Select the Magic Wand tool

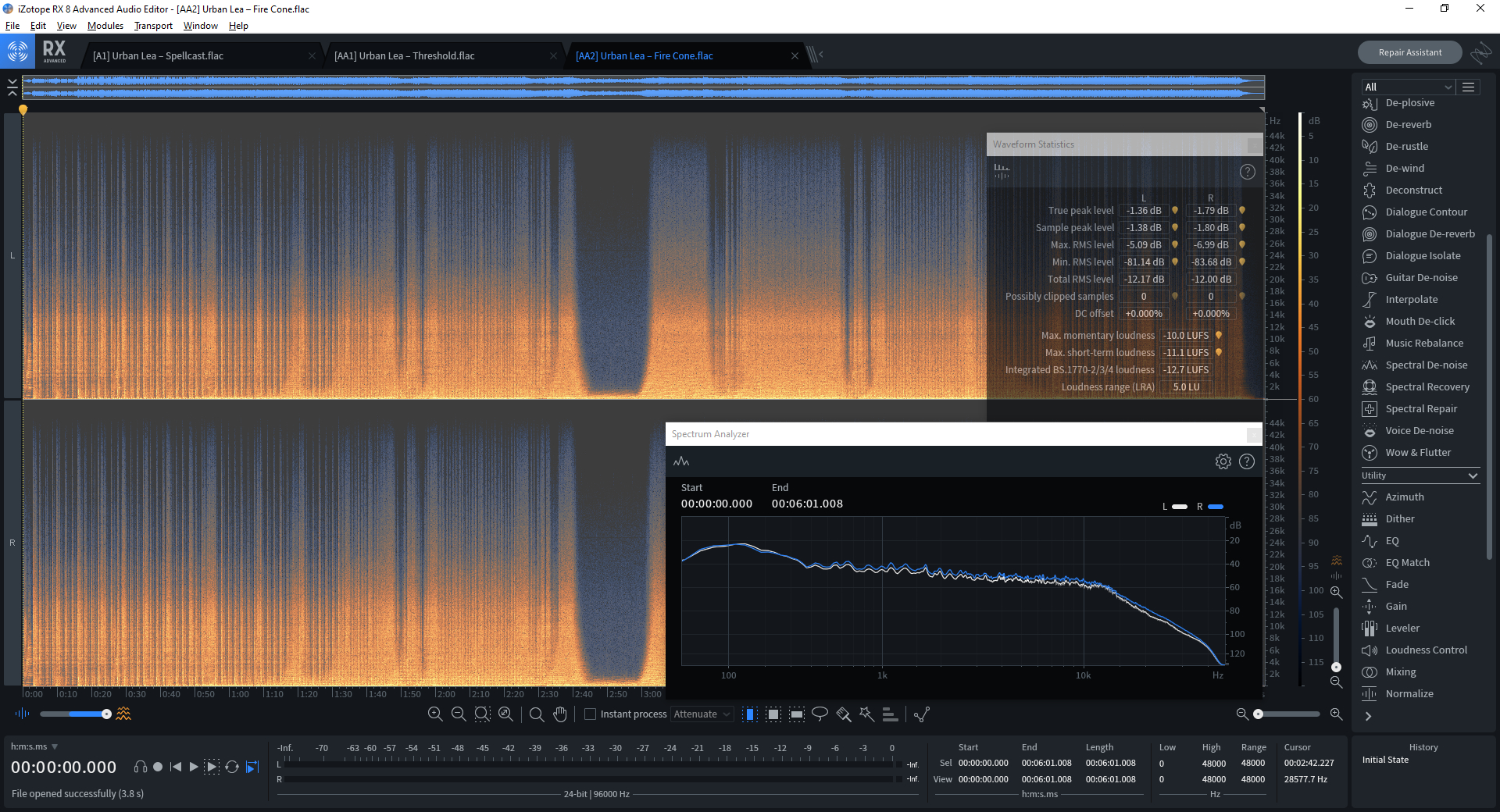866,714
